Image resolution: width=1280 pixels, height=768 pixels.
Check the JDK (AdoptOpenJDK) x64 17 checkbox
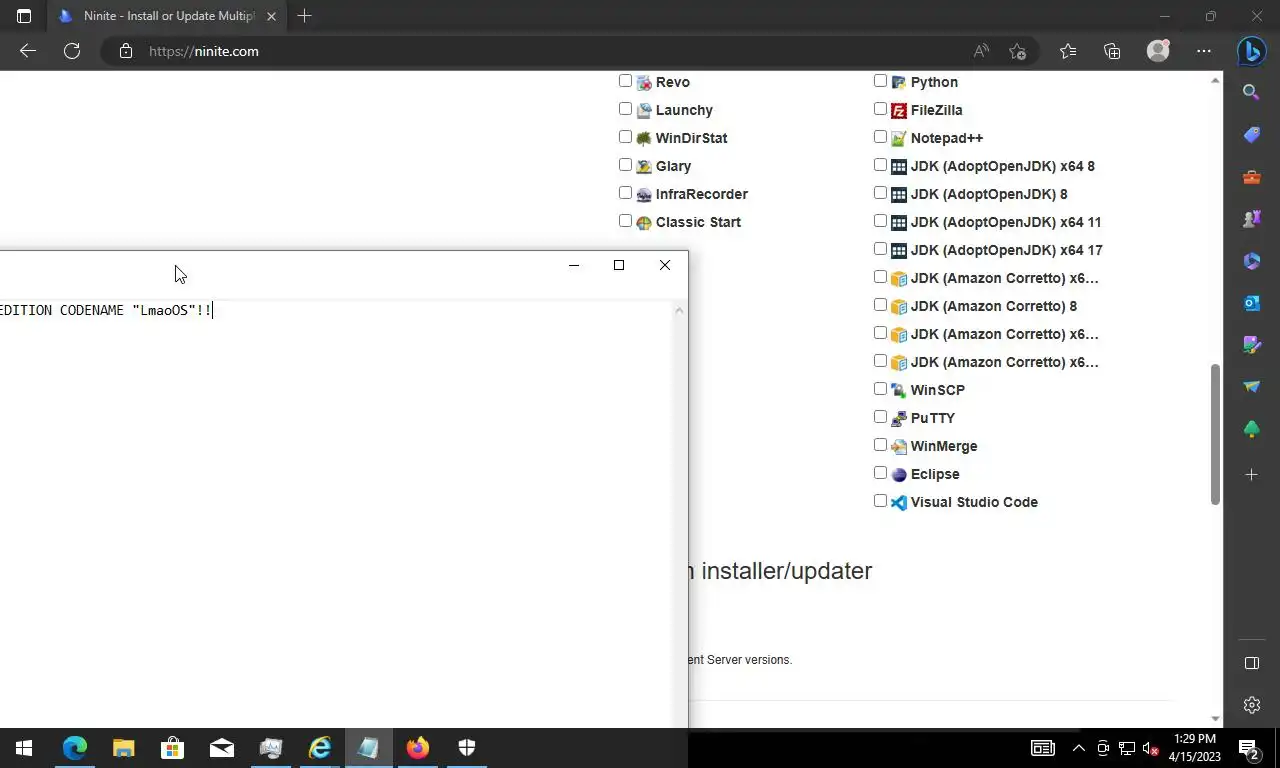[880, 249]
